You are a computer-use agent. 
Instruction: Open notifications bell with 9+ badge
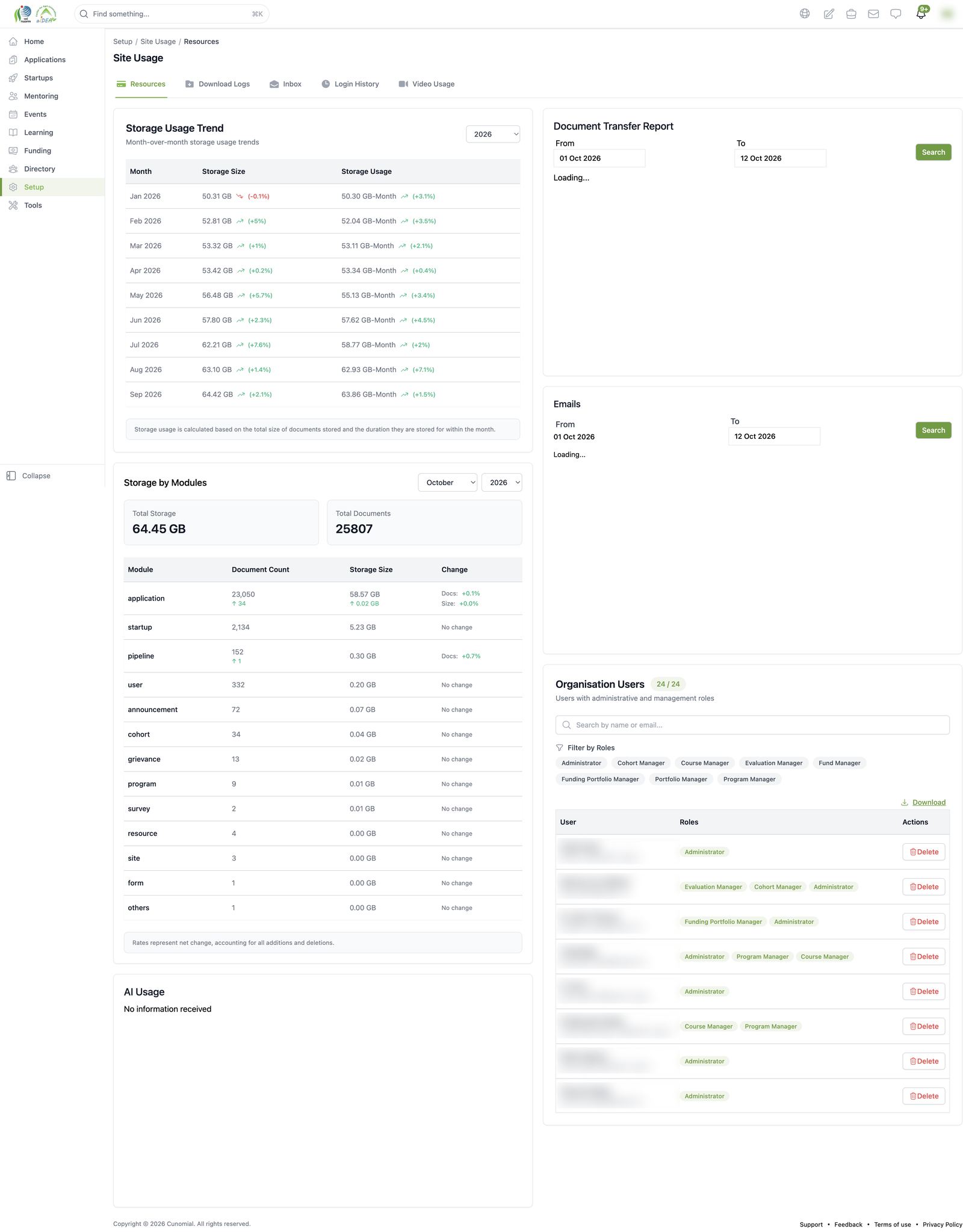(921, 13)
